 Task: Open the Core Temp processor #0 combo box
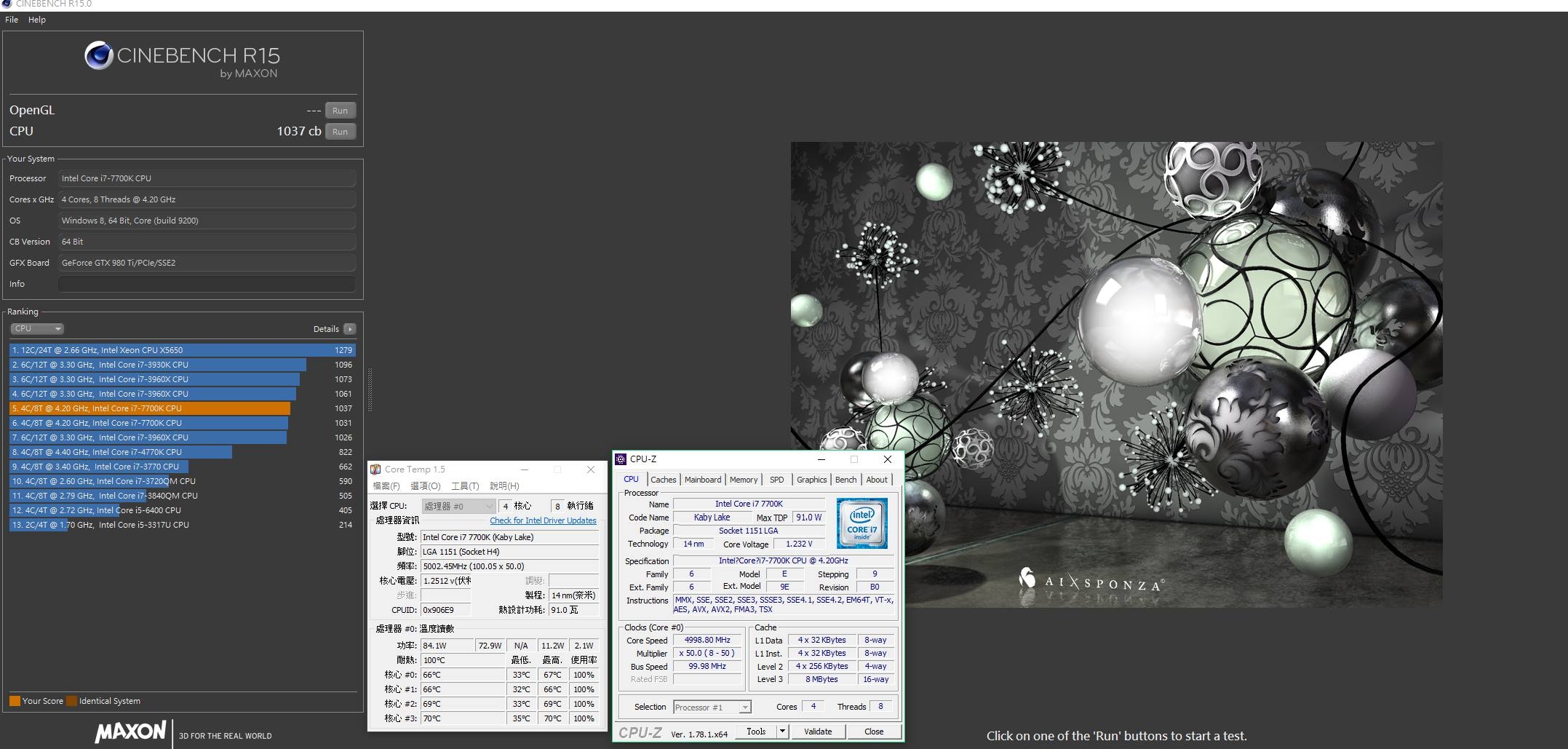(x=458, y=506)
